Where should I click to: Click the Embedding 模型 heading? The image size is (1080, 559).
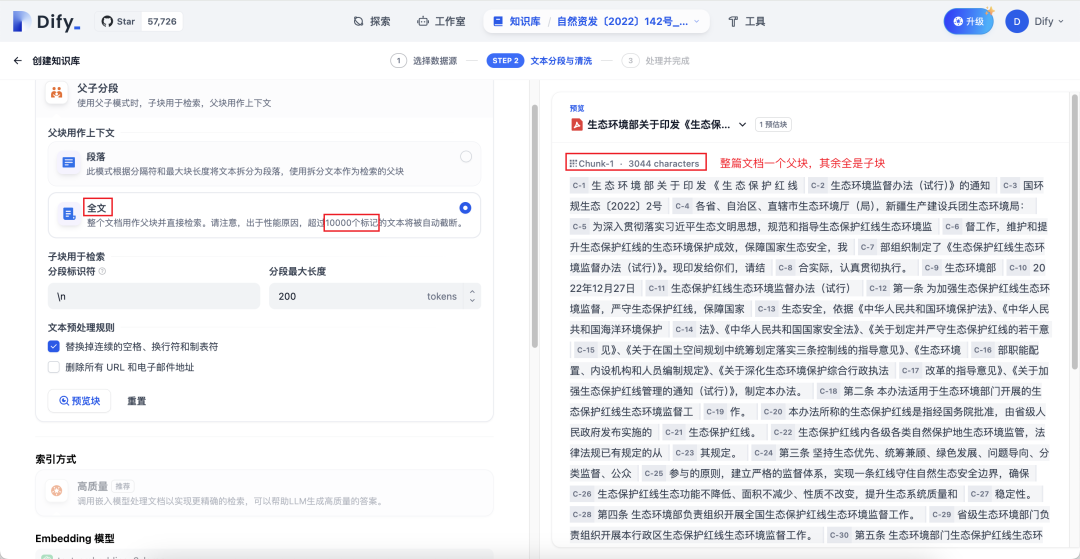75,538
